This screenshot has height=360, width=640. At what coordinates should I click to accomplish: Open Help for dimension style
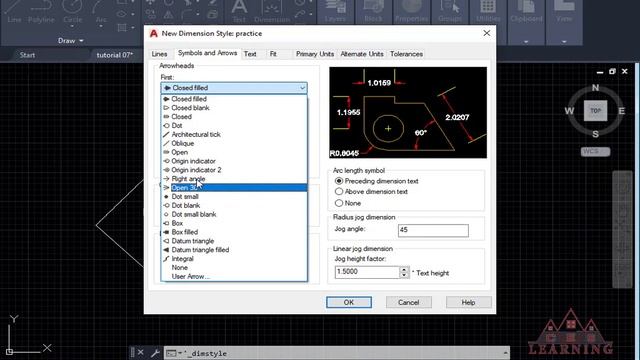(469, 302)
